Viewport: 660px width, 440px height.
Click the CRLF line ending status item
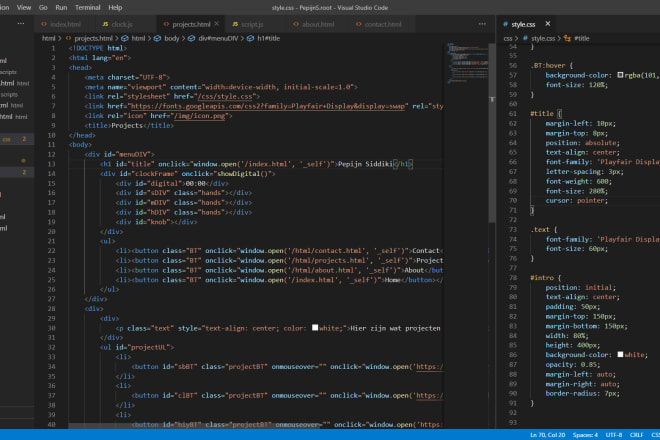click(x=636, y=435)
